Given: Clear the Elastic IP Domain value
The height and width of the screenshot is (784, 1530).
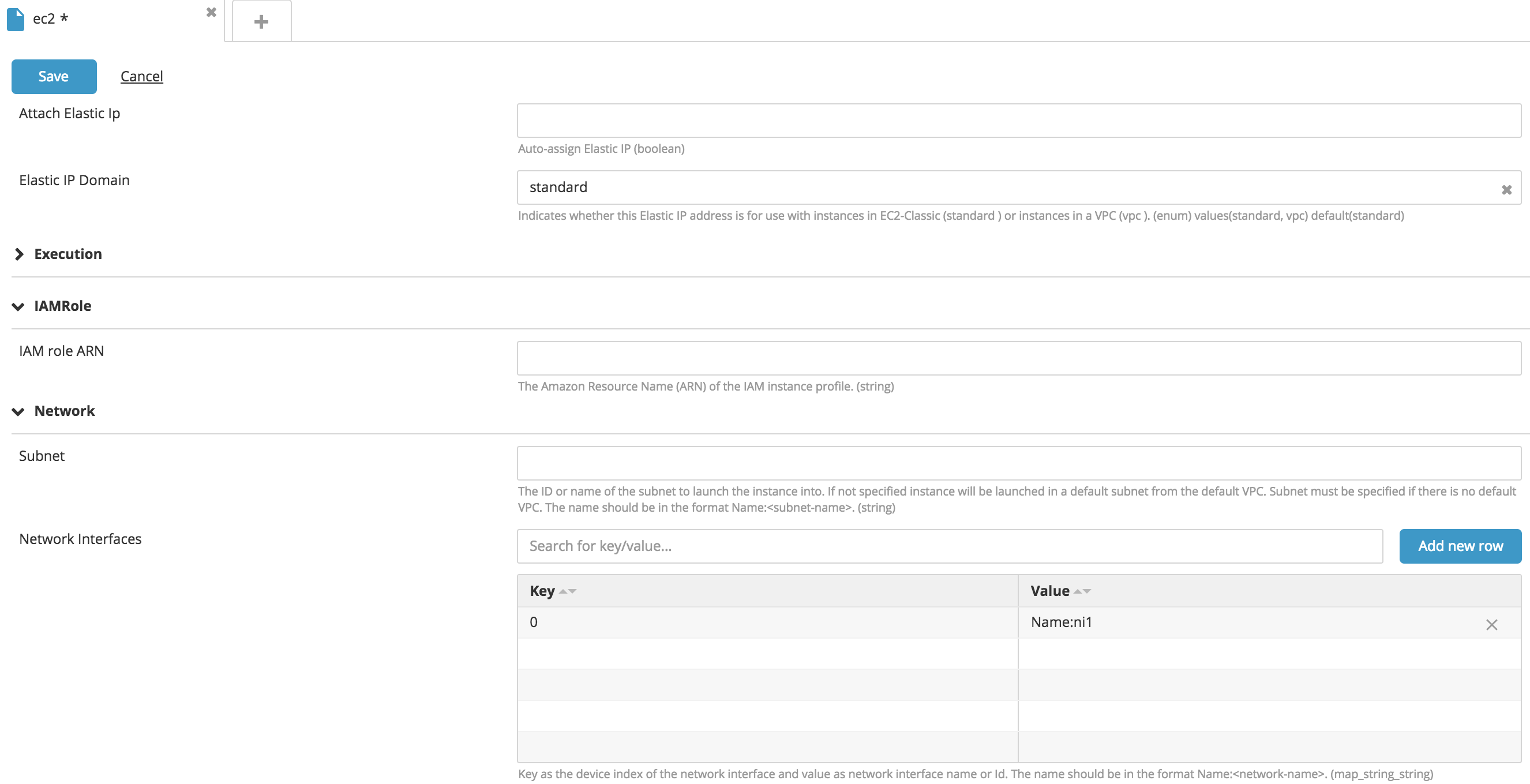Looking at the screenshot, I should pos(1506,190).
